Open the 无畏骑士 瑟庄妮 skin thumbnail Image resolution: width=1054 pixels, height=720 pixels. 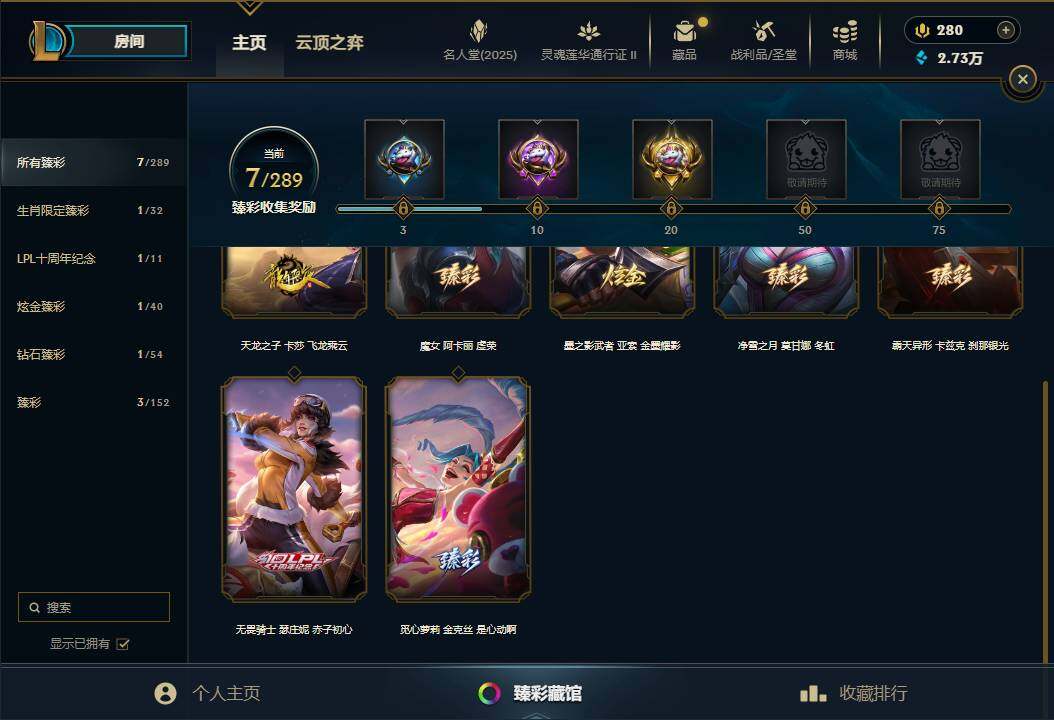click(294, 489)
